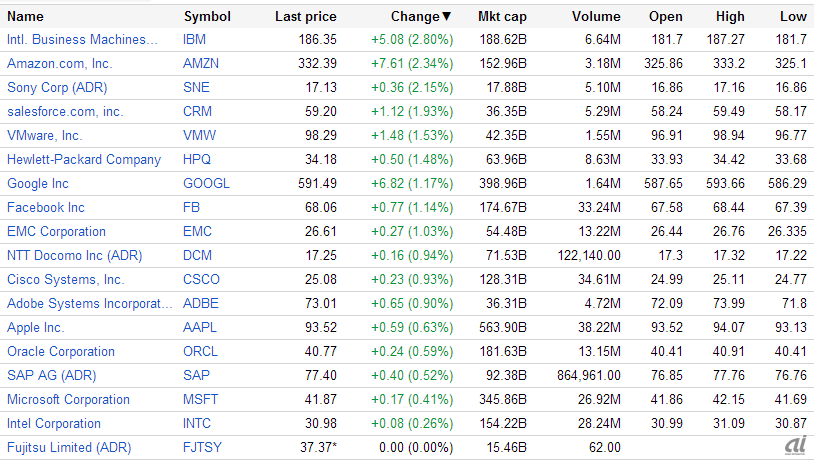Sort by the Symbol column header

207,16
